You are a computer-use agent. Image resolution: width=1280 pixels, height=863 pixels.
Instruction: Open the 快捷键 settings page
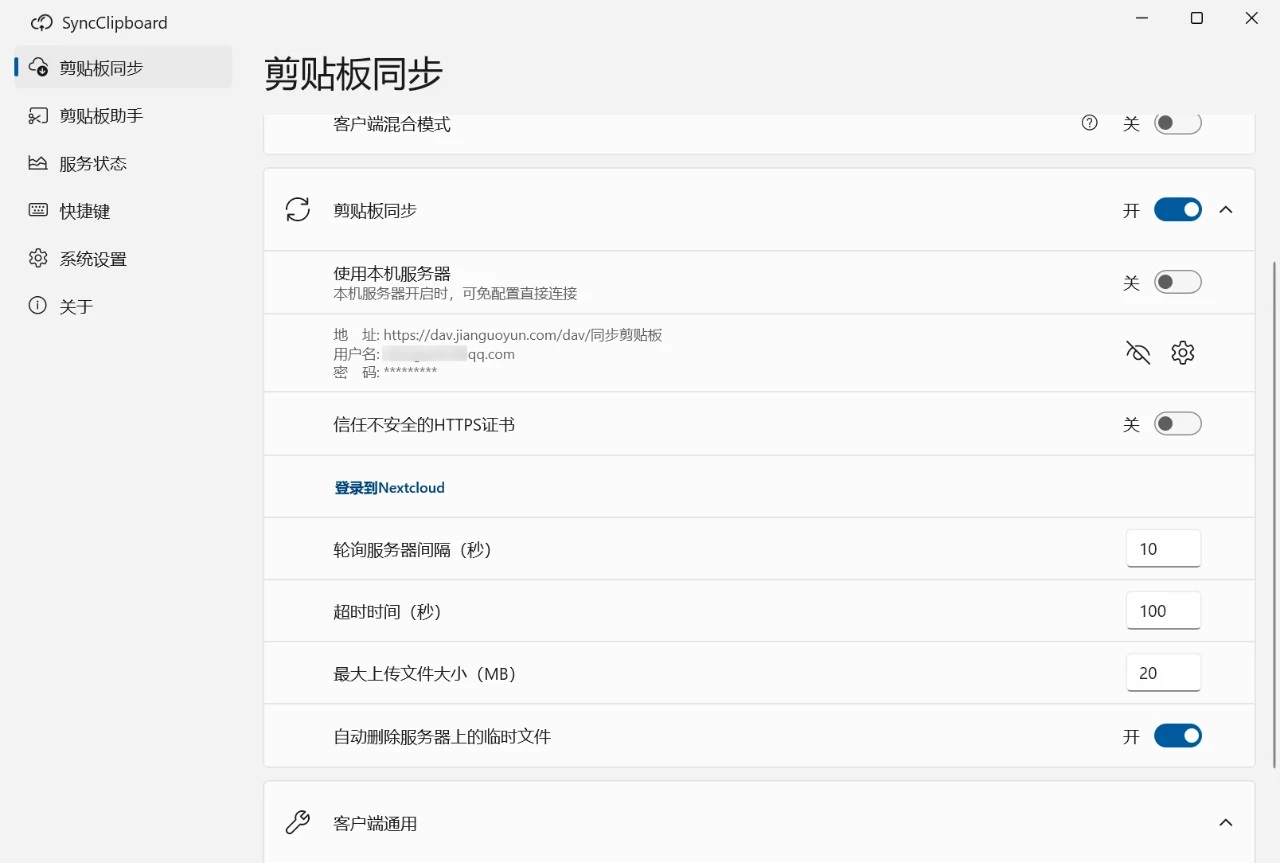[x=123, y=211]
